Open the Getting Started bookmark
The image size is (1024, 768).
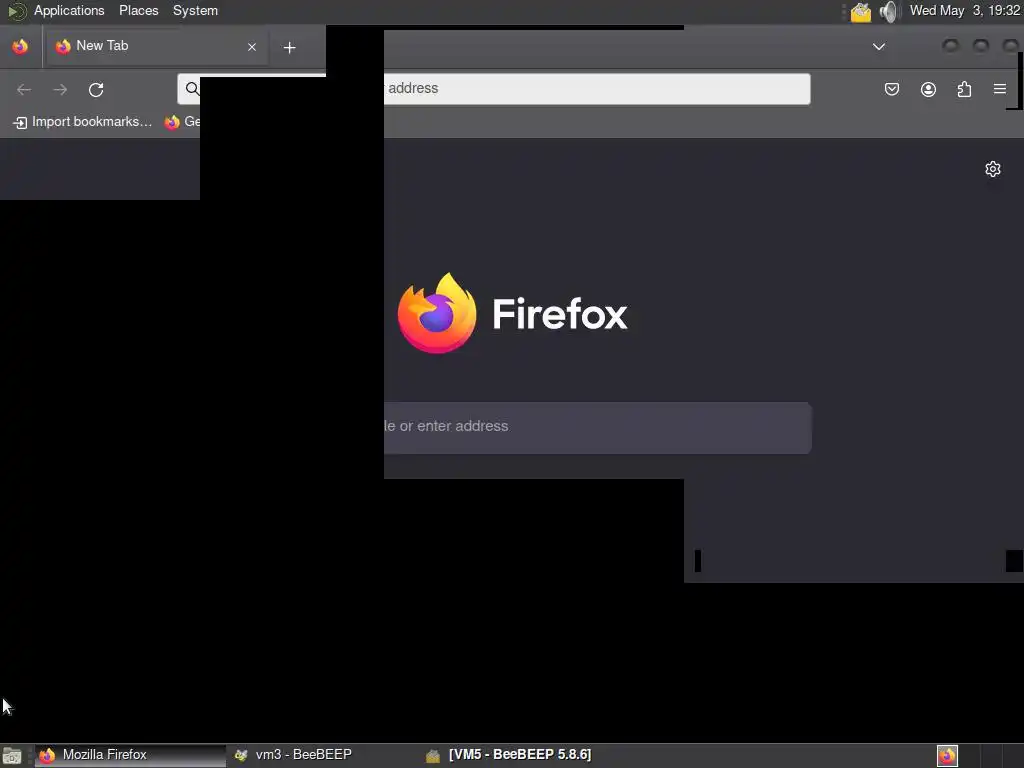pos(182,122)
